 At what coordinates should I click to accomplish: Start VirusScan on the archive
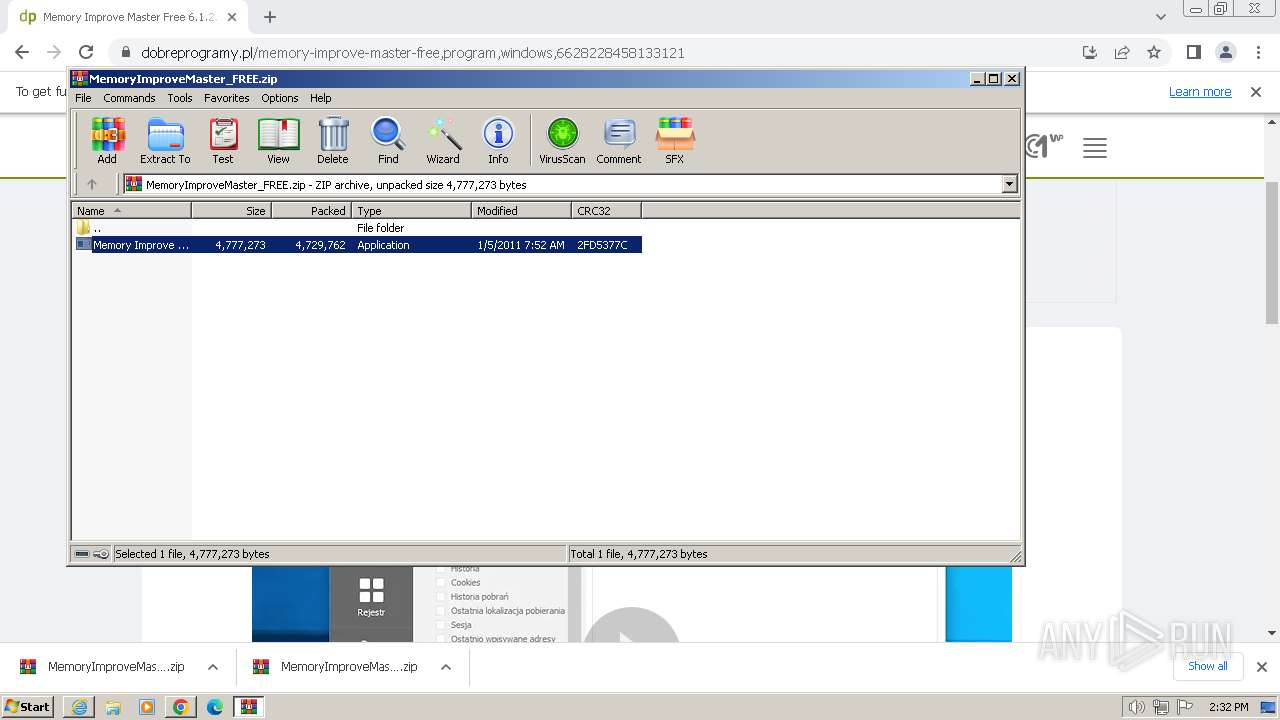coord(562,140)
